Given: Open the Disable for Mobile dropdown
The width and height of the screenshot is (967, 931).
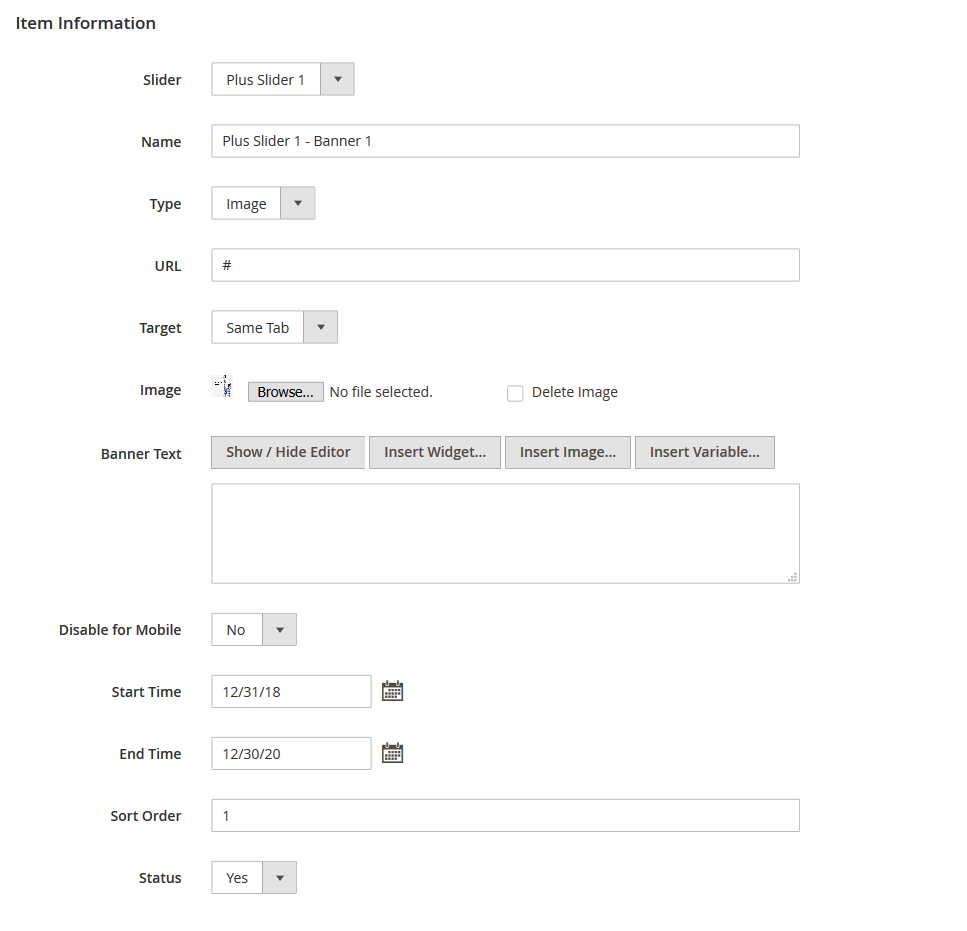Looking at the screenshot, I should 254,629.
